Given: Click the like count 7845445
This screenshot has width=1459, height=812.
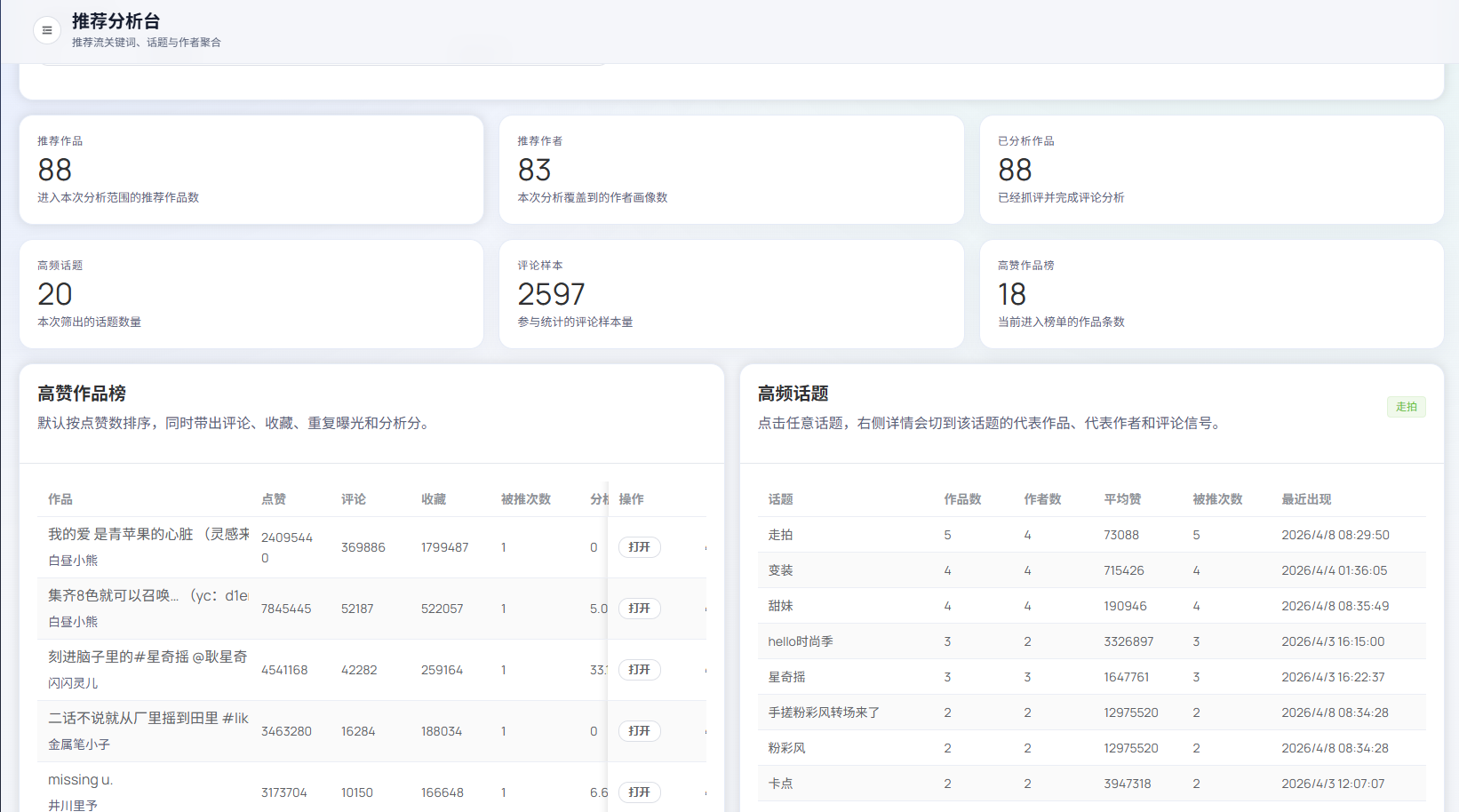Looking at the screenshot, I should pyautogui.click(x=286, y=609).
